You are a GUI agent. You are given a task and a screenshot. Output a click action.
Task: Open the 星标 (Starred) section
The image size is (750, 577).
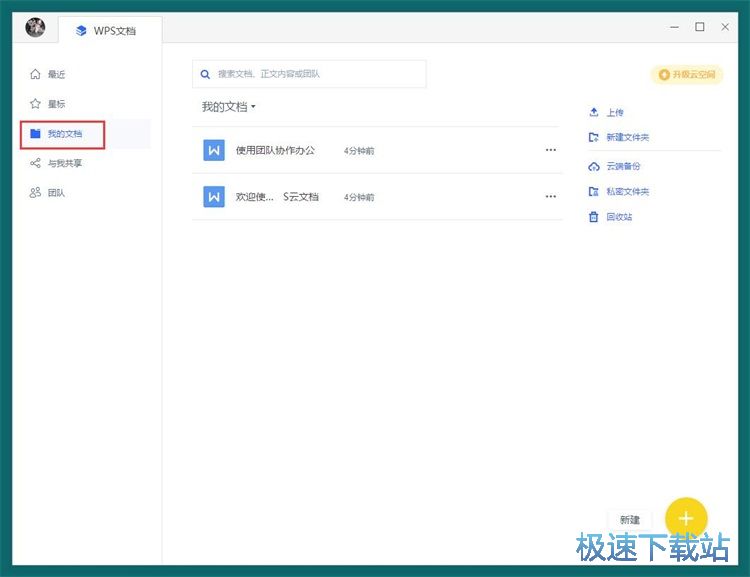click(56, 104)
